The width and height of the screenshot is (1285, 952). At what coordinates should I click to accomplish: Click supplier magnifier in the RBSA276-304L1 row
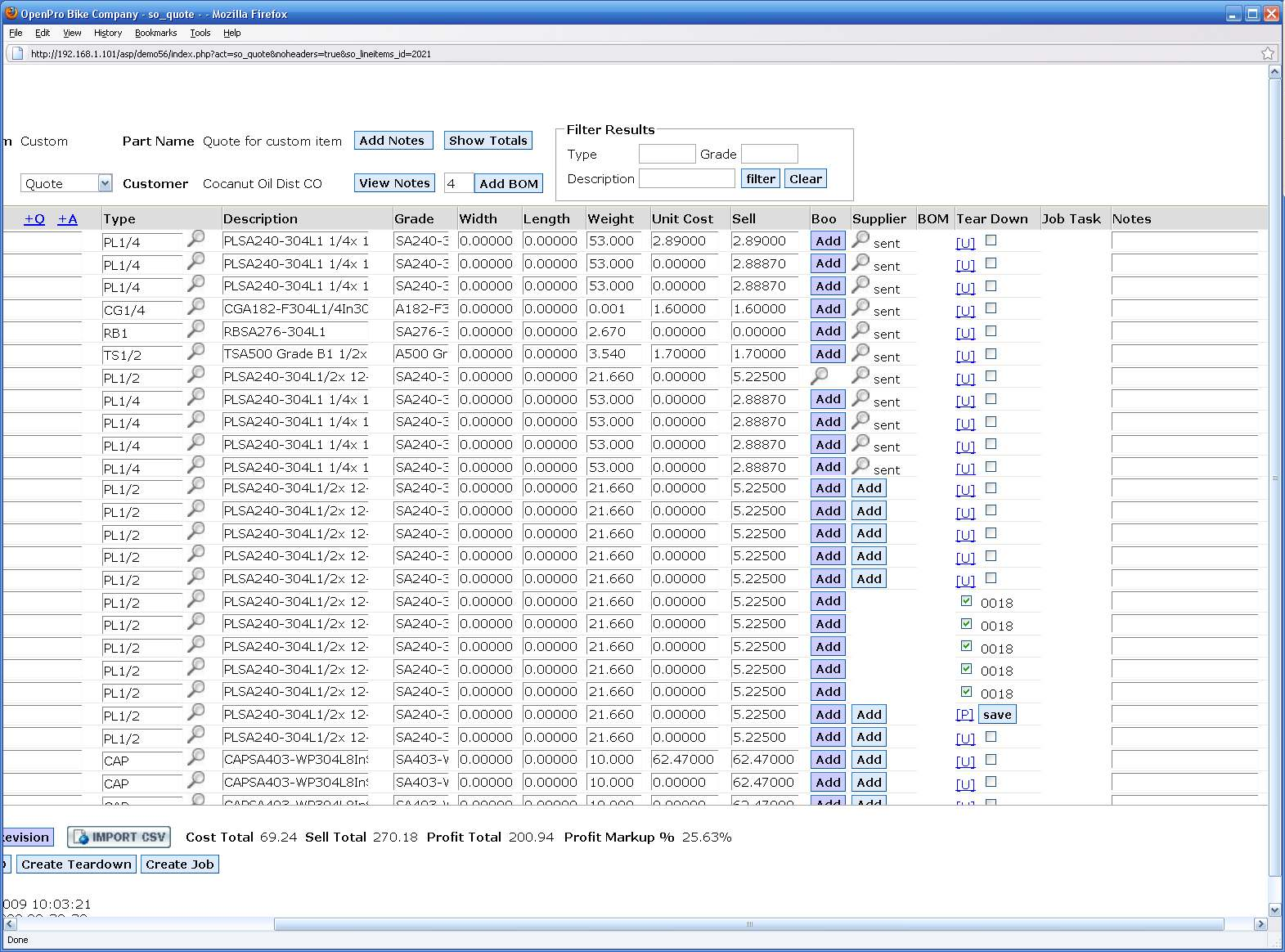click(860, 330)
